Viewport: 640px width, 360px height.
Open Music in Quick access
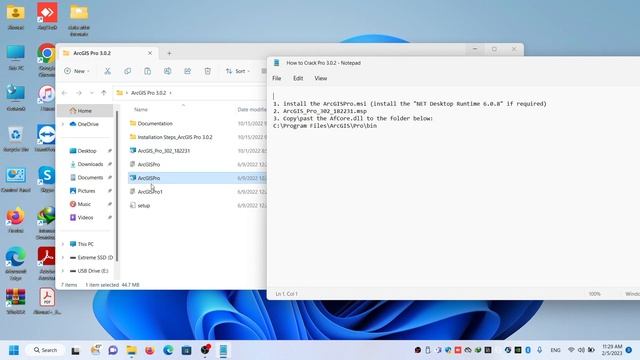pos(84,204)
